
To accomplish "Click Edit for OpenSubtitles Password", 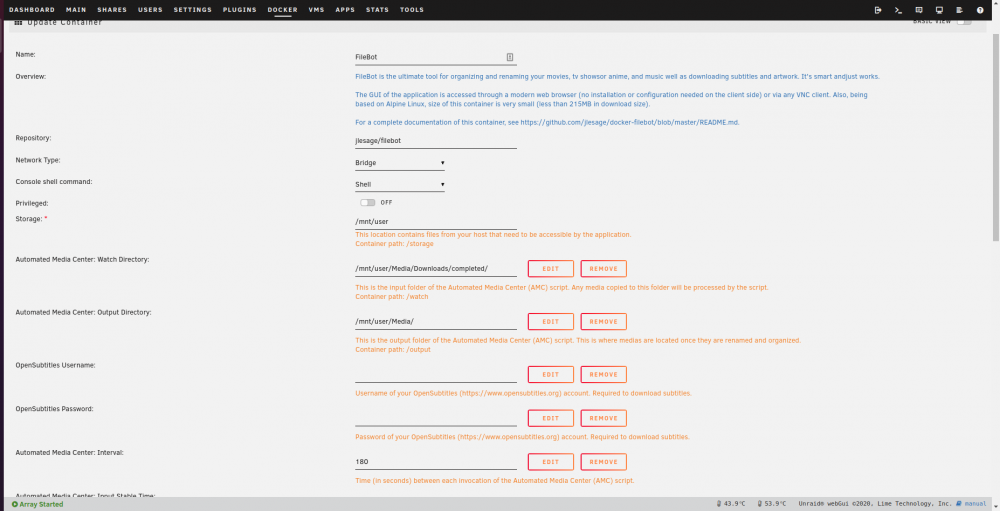I will (550, 418).
